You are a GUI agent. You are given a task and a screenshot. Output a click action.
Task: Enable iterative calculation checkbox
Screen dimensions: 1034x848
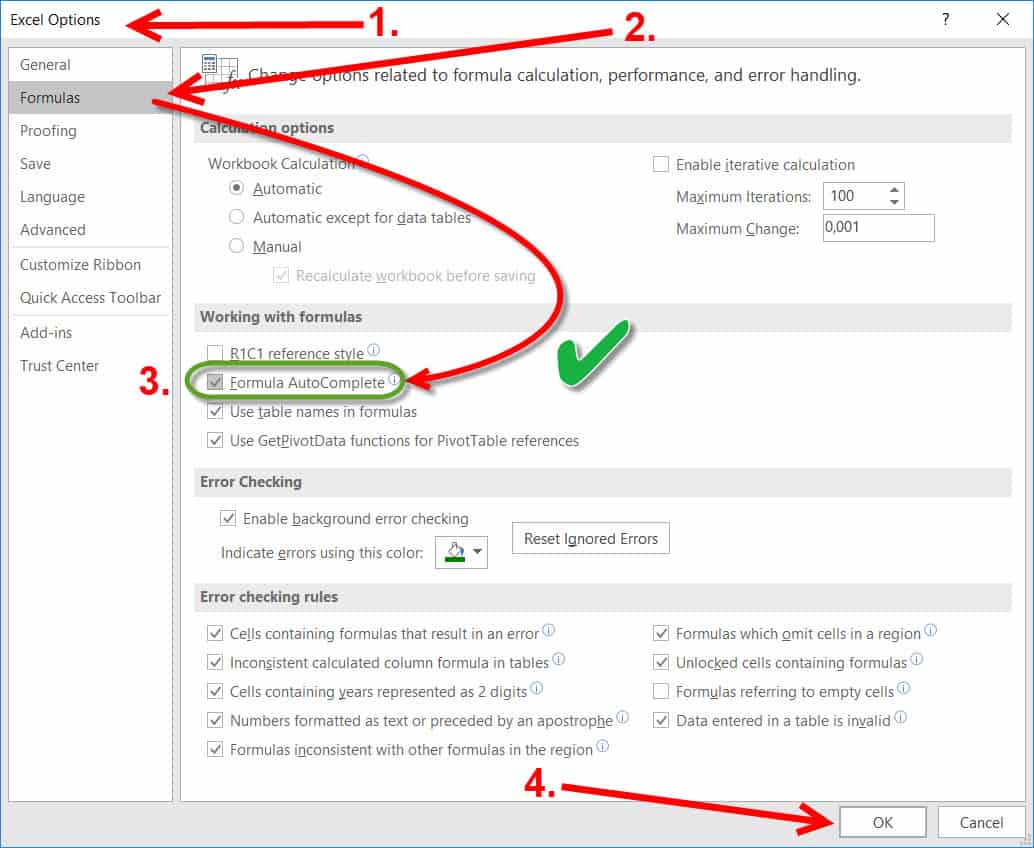661,164
